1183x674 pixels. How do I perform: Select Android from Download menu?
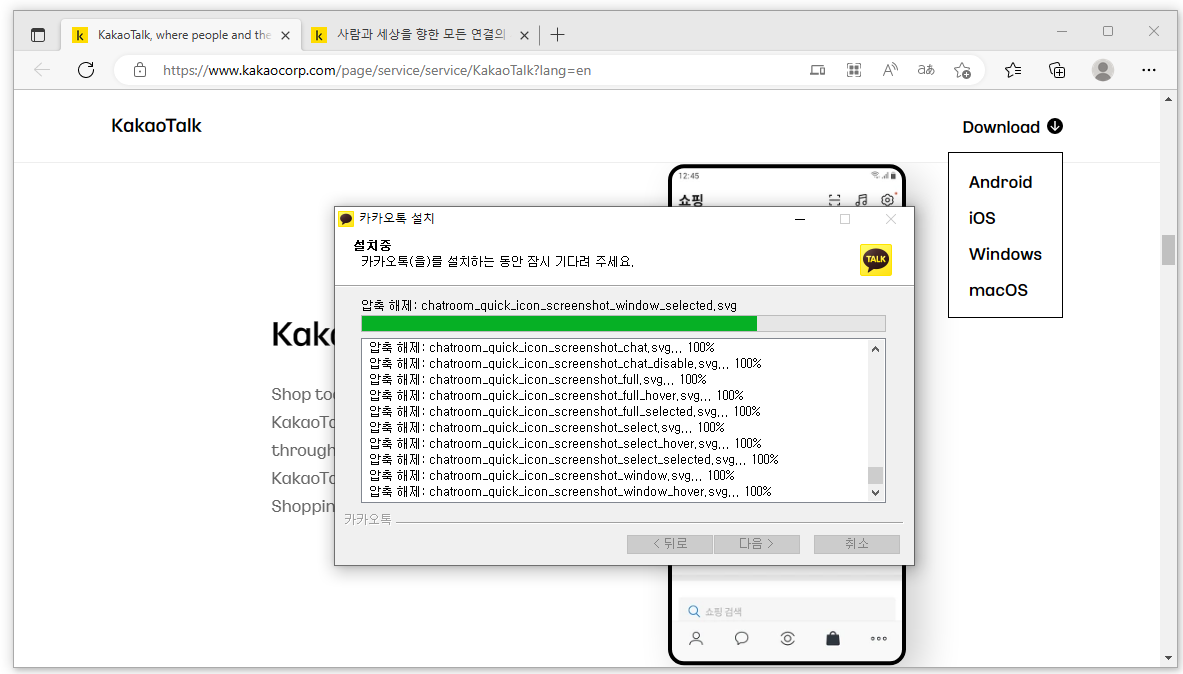(x=1000, y=182)
